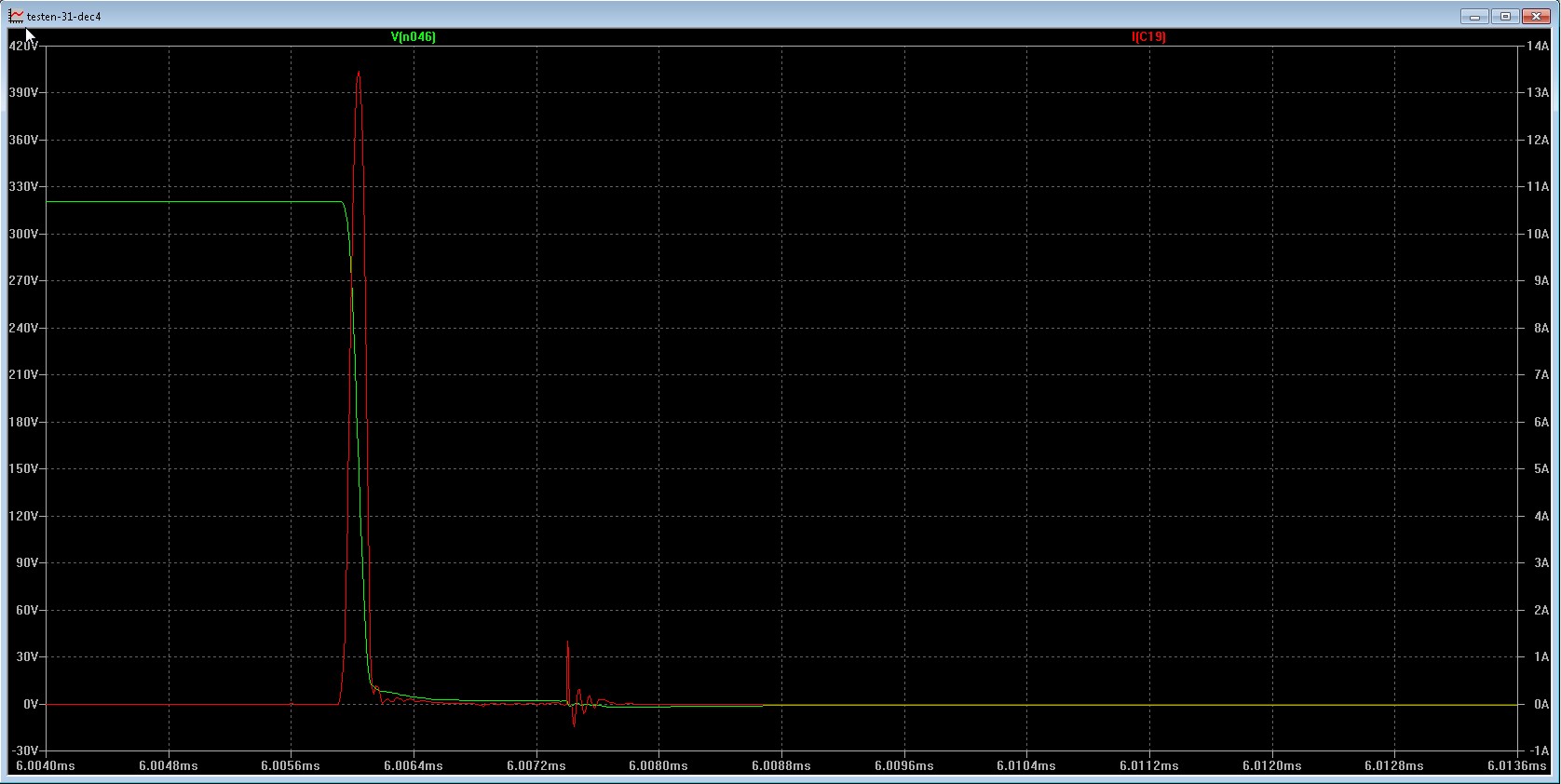Click the 0A right axis label
Viewport: 1561px width, 784px height.
[x=1541, y=704]
